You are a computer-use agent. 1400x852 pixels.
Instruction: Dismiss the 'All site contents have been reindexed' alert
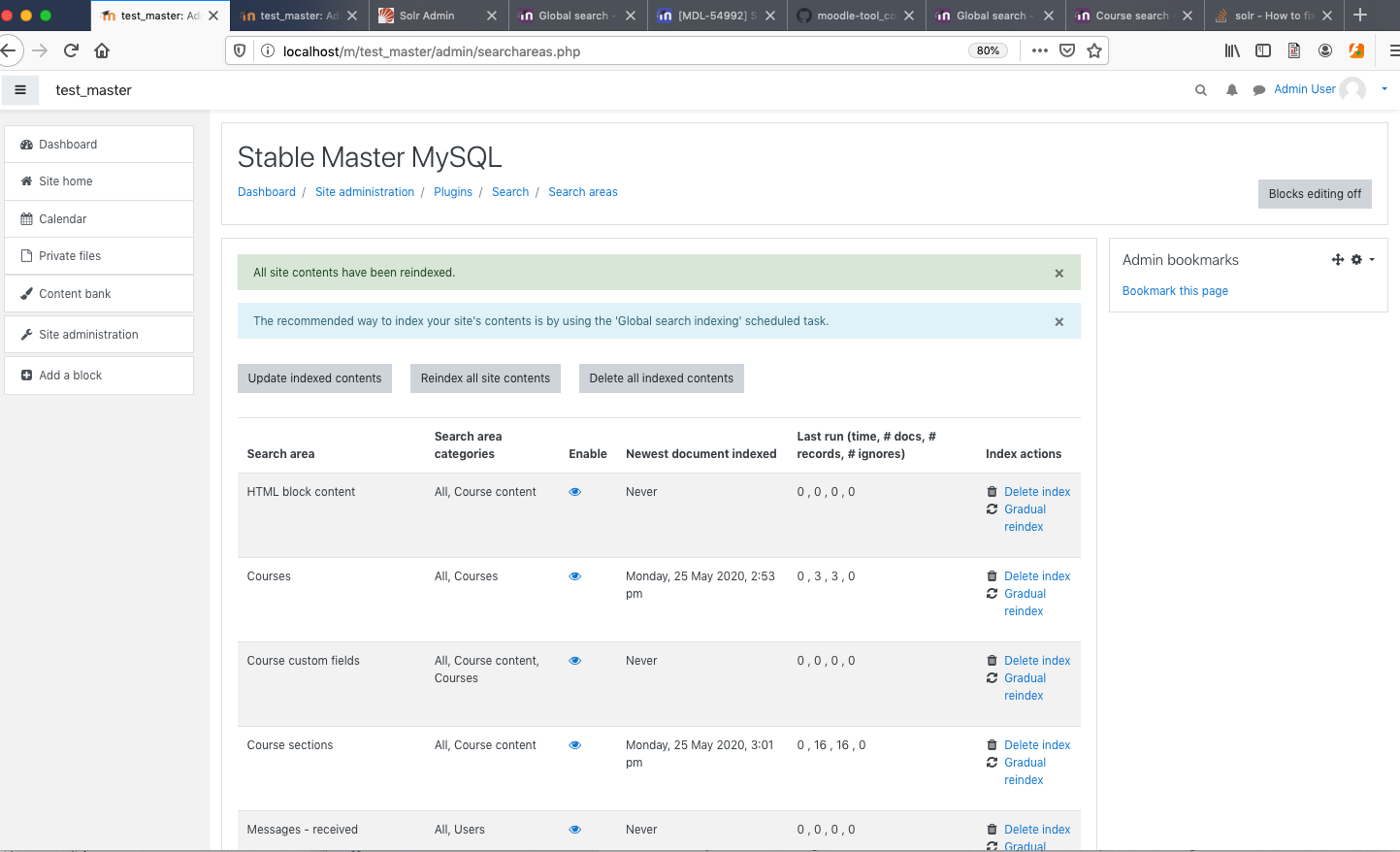pos(1059,274)
